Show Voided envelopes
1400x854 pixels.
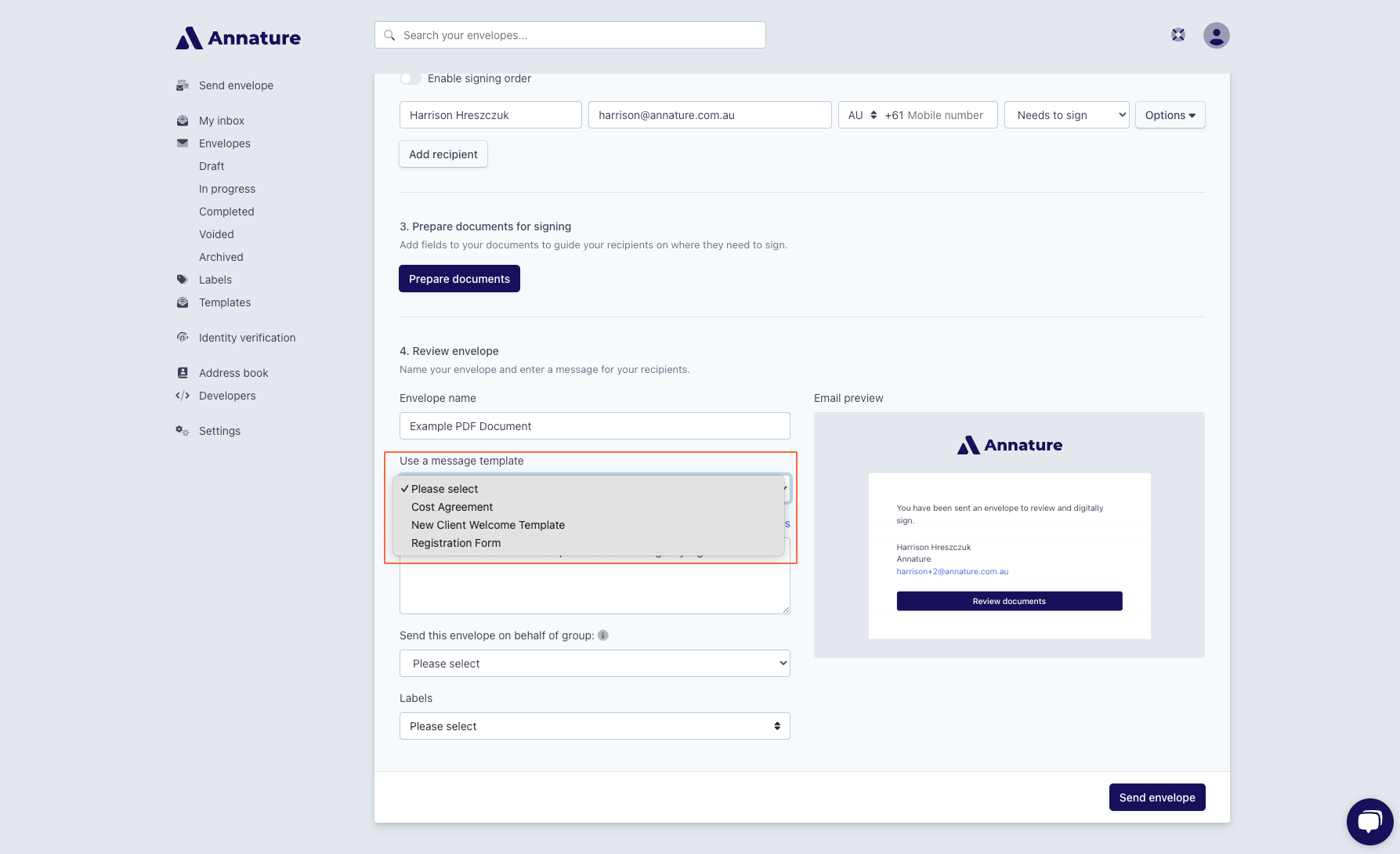tap(216, 234)
